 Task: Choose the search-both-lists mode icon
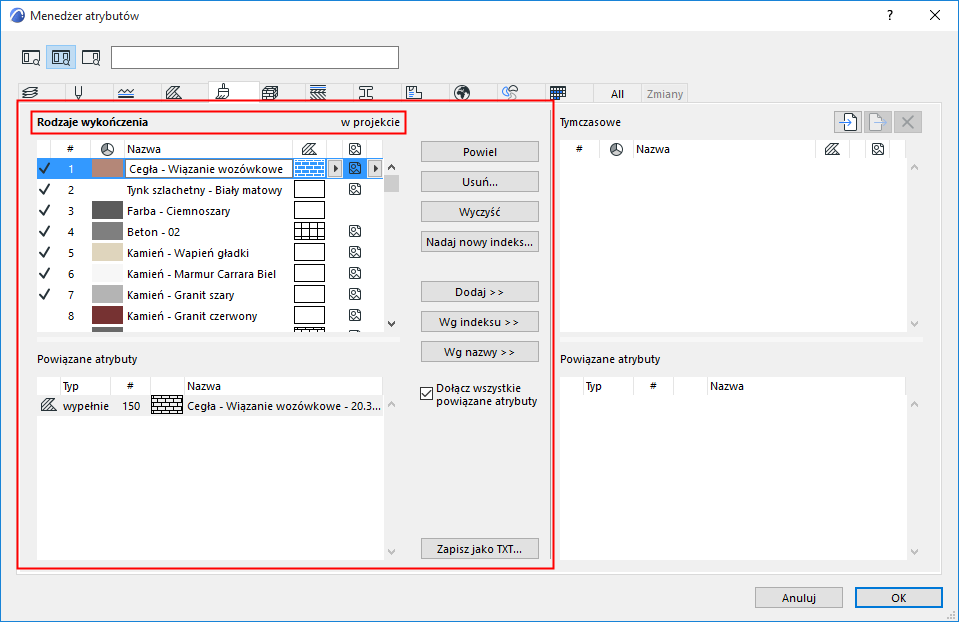coord(61,57)
